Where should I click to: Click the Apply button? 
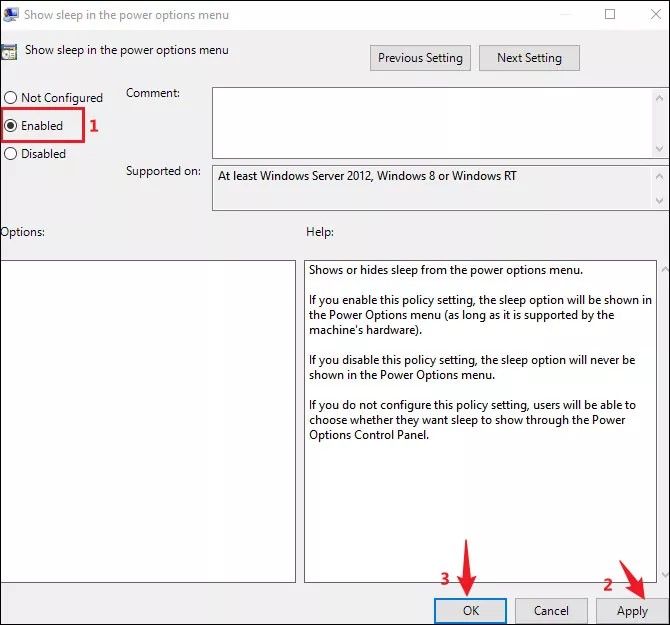(x=632, y=610)
